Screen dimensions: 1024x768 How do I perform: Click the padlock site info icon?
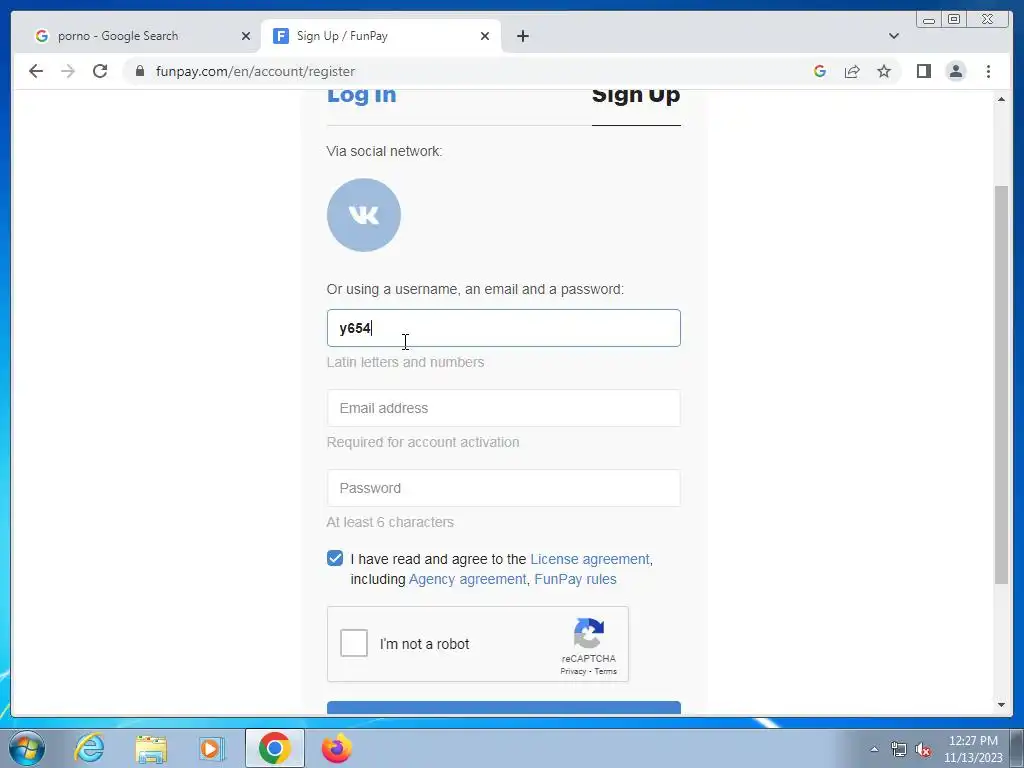(140, 71)
